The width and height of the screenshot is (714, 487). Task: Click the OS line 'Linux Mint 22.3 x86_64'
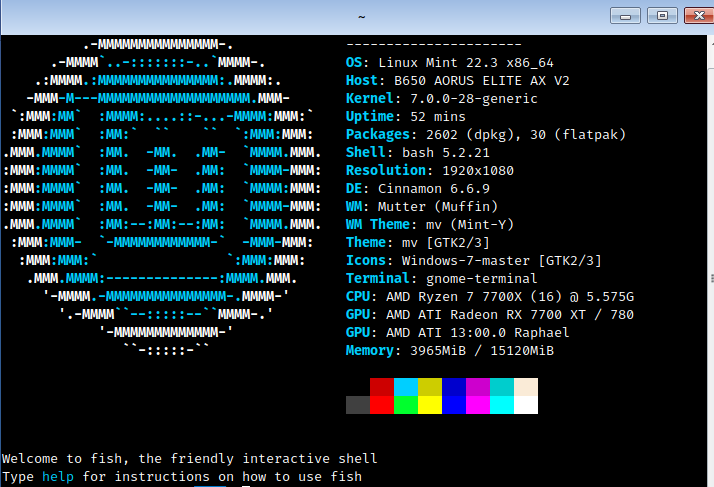click(465, 62)
